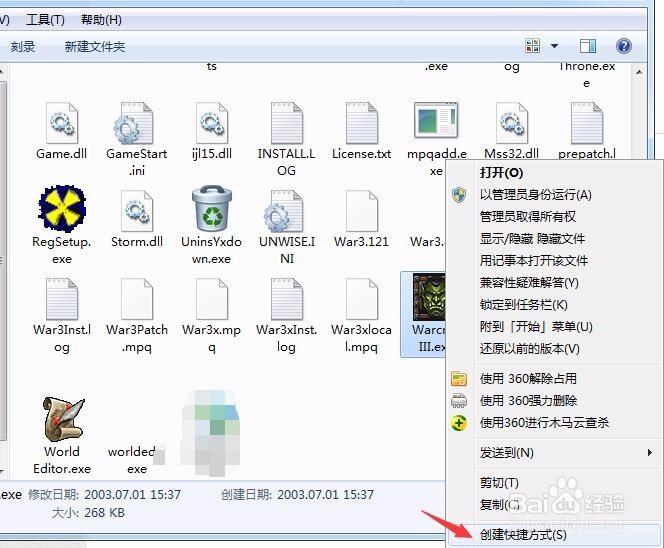Image resolution: width=664 pixels, height=548 pixels.
Task: Select the UninsYxdown.exe recycle bin icon
Action: tap(212, 208)
